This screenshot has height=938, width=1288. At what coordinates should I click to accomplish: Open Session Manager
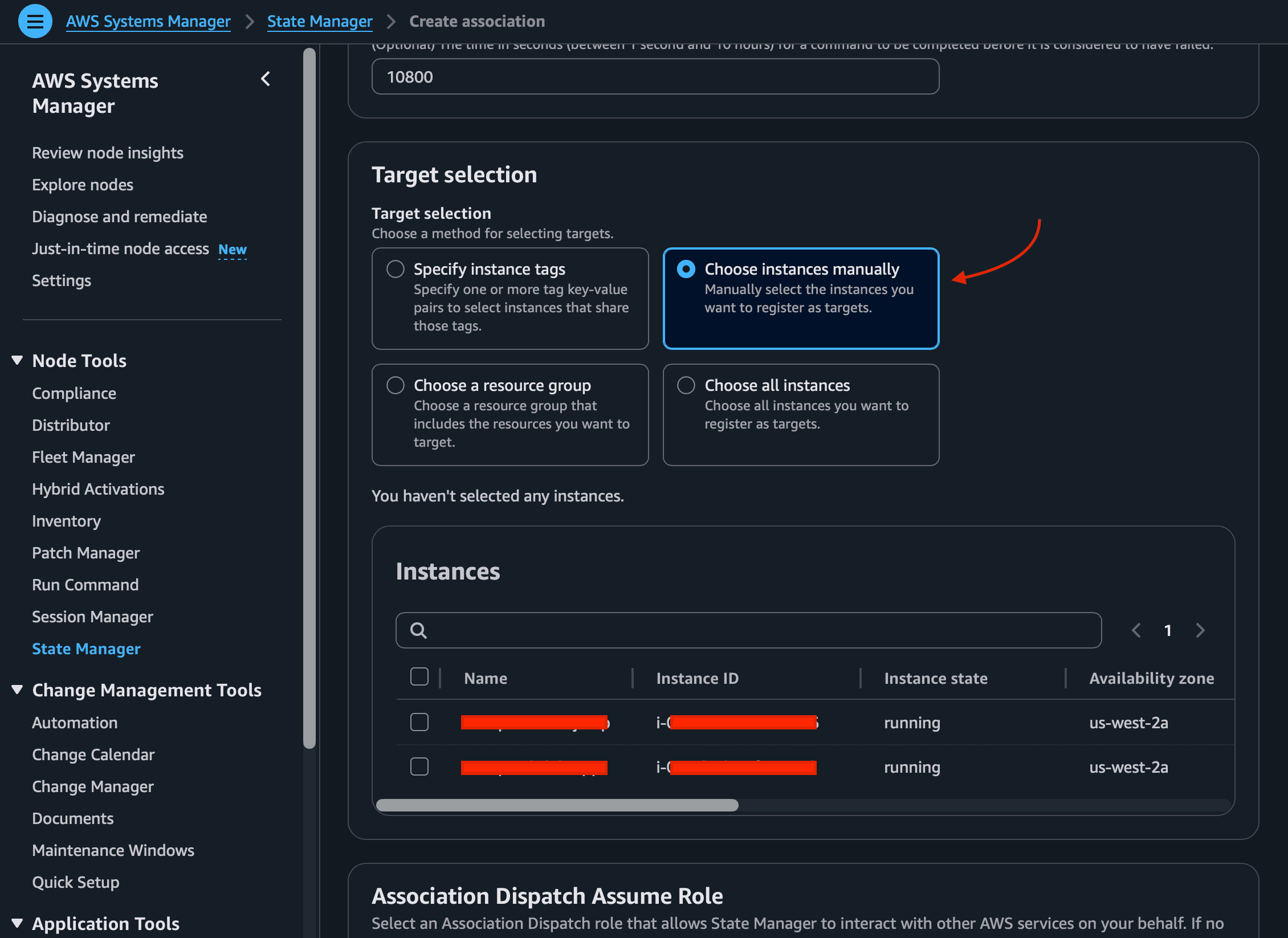pyautogui.click(x=92, y=617)
